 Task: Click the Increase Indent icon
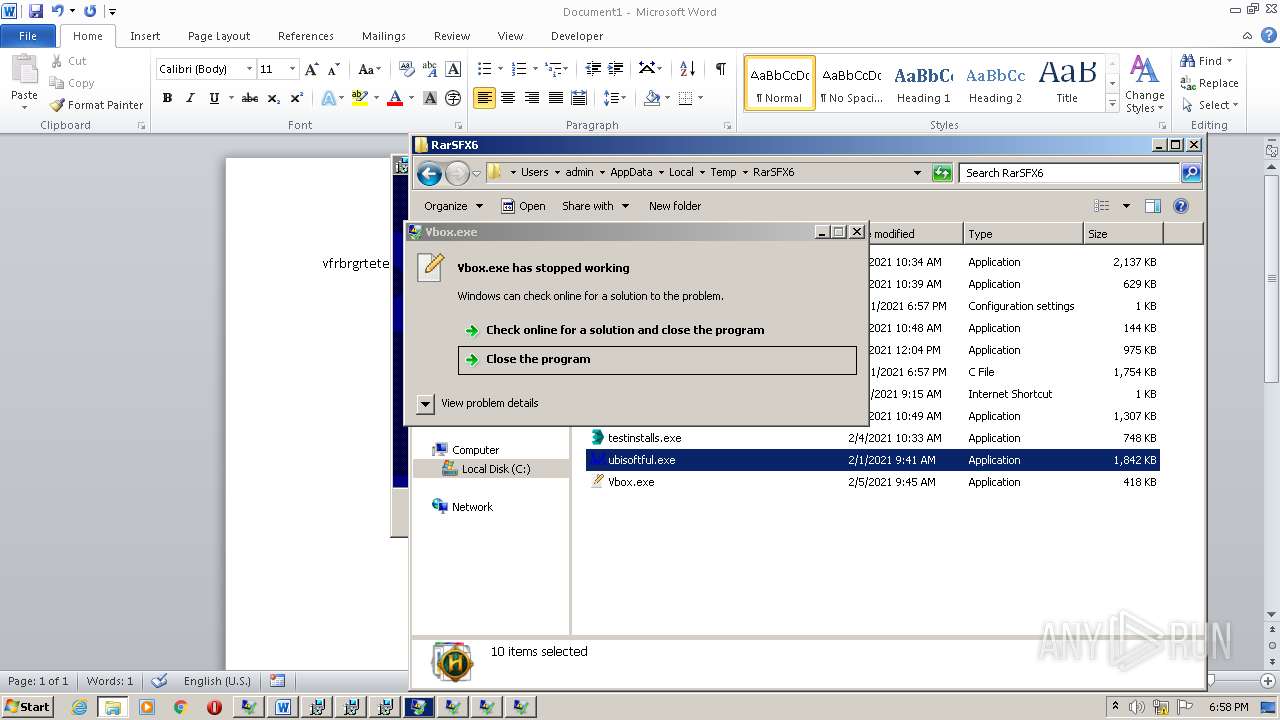[616, 69]
